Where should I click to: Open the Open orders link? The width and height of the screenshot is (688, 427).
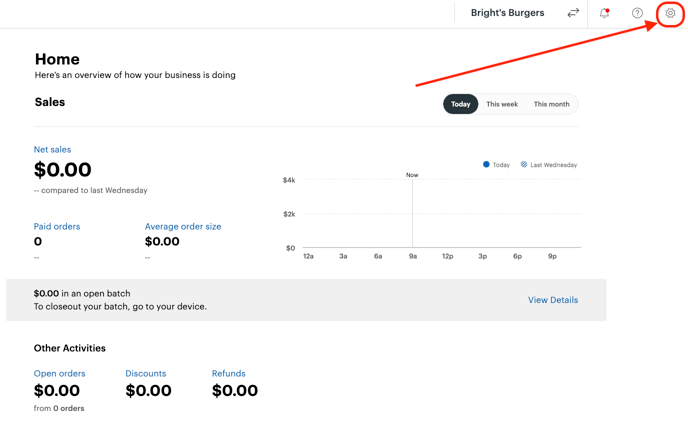click(x=60, y=373)
